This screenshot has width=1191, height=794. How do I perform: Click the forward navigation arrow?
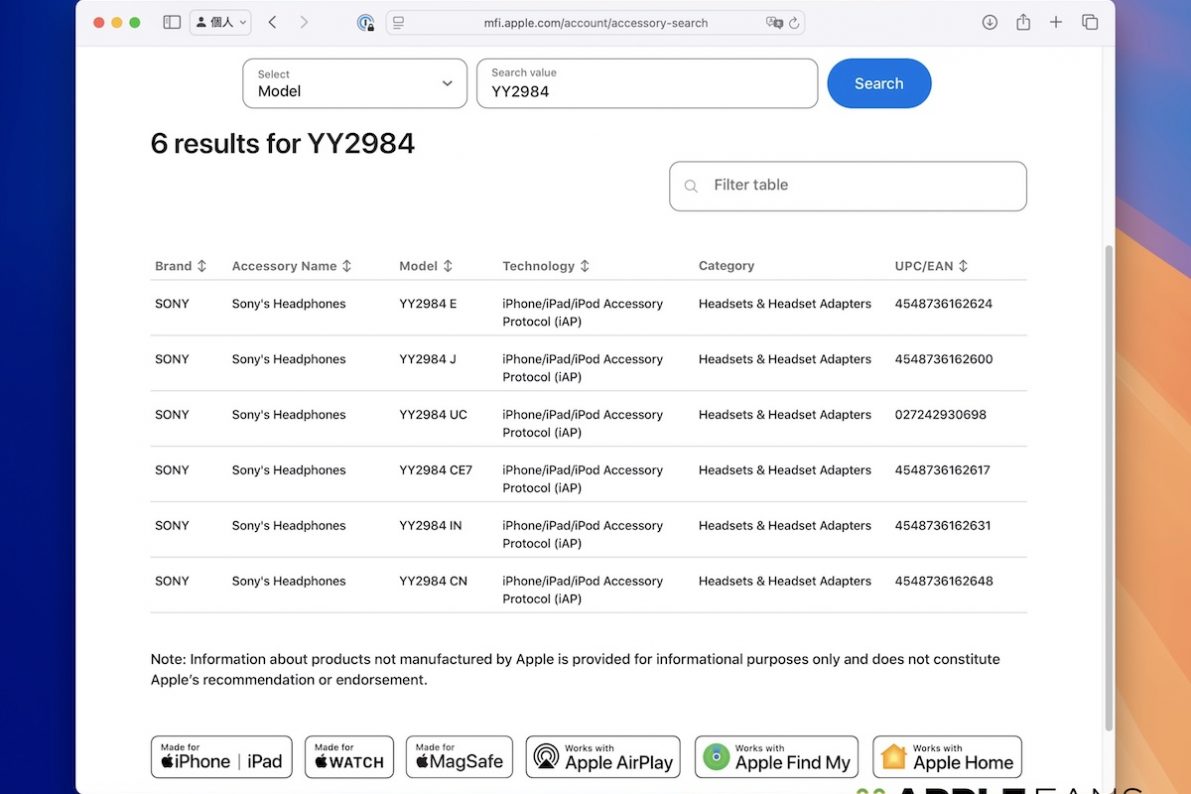304,22
